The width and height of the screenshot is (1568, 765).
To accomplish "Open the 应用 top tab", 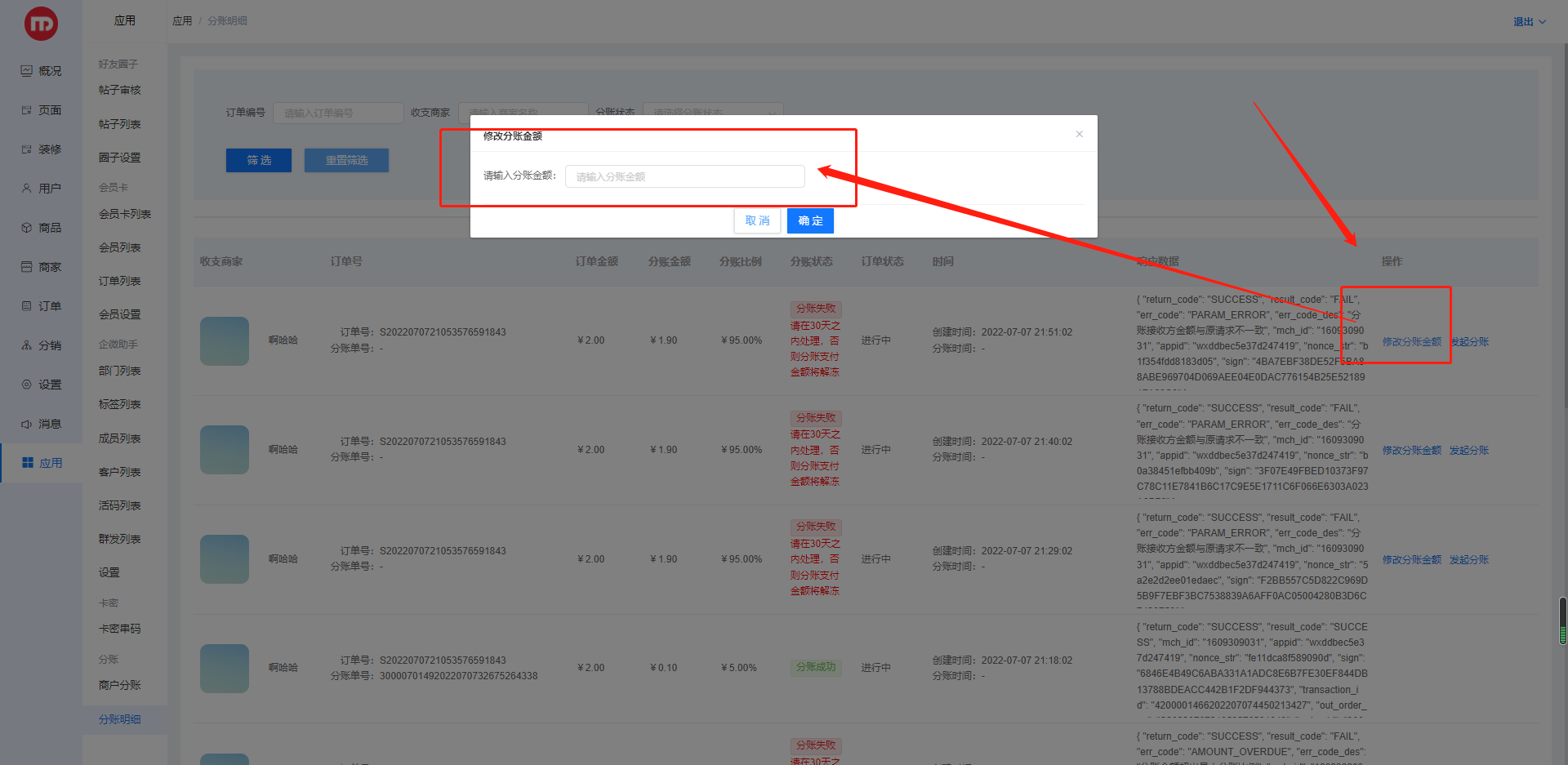I will 125,21.
